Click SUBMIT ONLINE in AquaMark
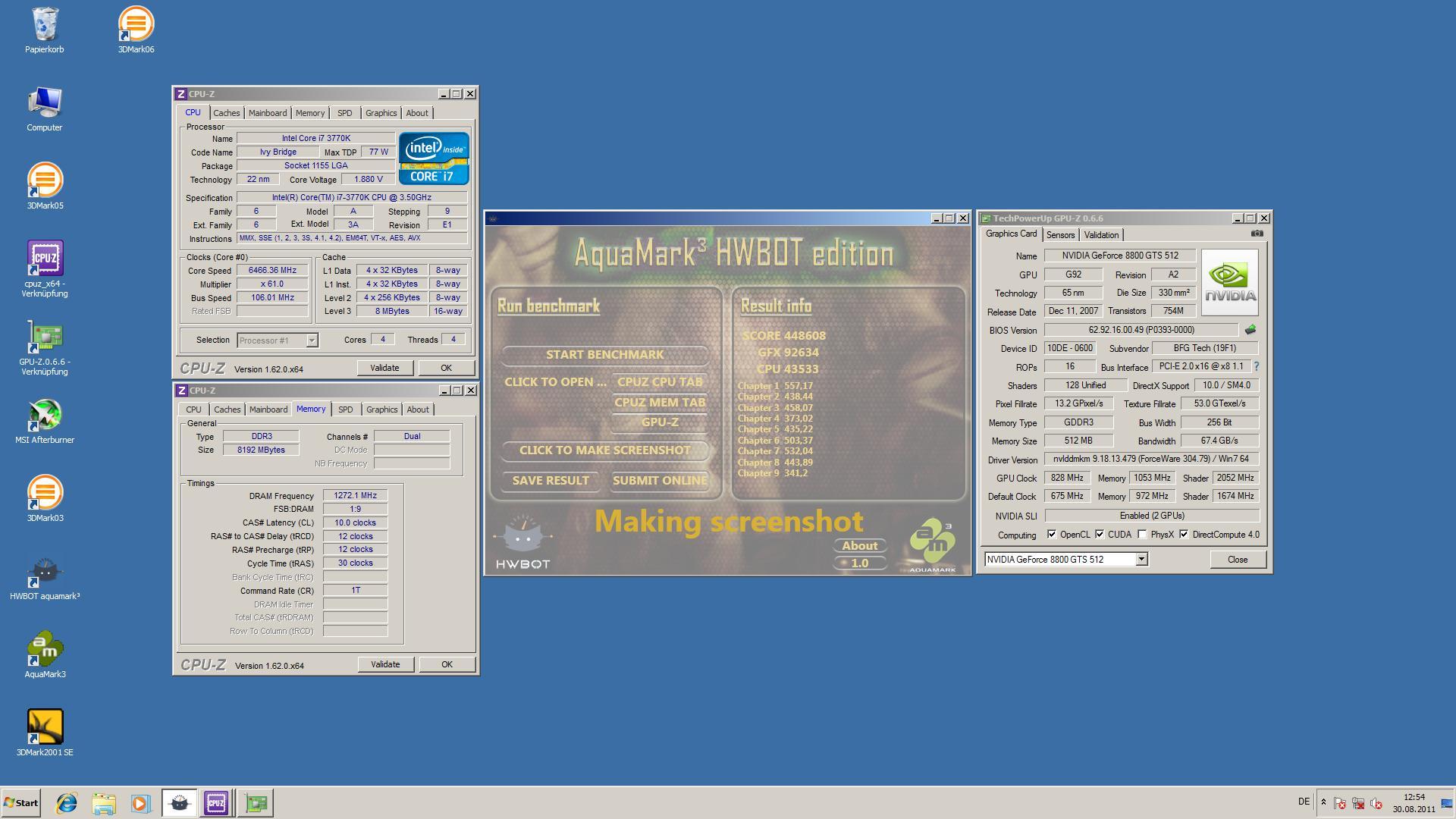This screenshot has height=819, width=1456. [660, 481]
